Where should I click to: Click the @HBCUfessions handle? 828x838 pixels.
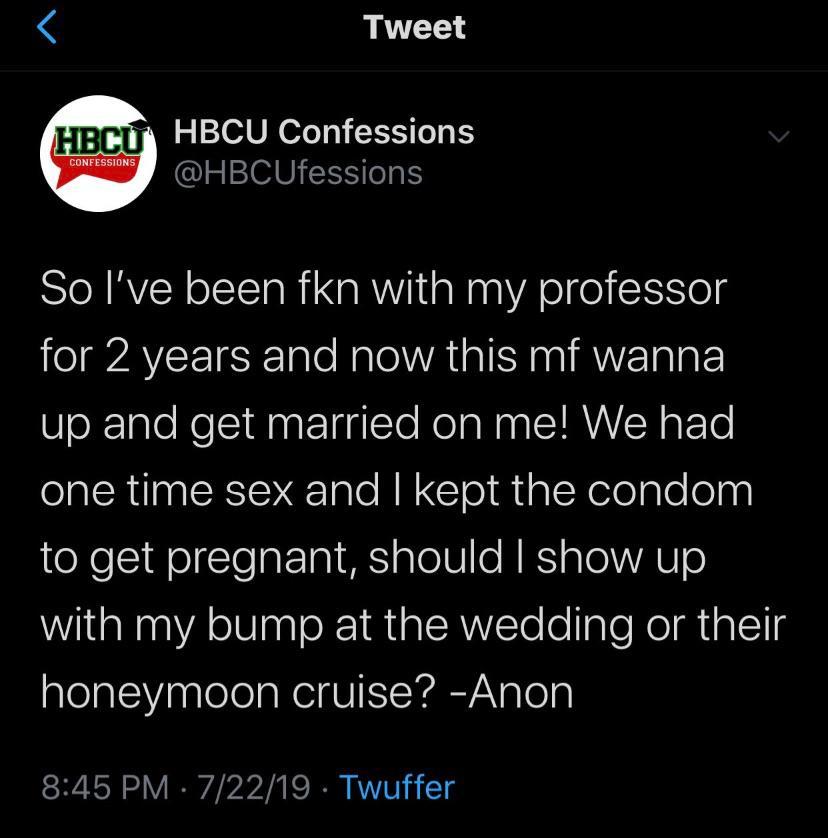click(x=298, y=172)
